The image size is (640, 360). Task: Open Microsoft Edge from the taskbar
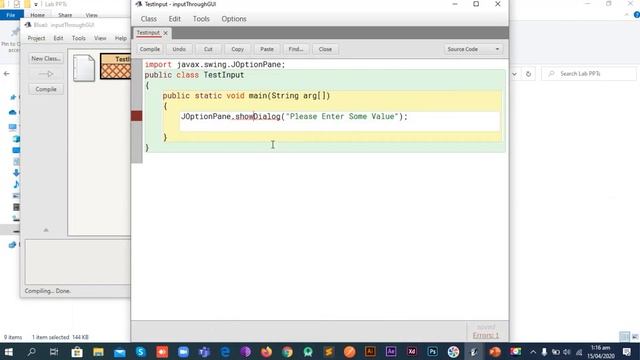click(x=225, y=351)
